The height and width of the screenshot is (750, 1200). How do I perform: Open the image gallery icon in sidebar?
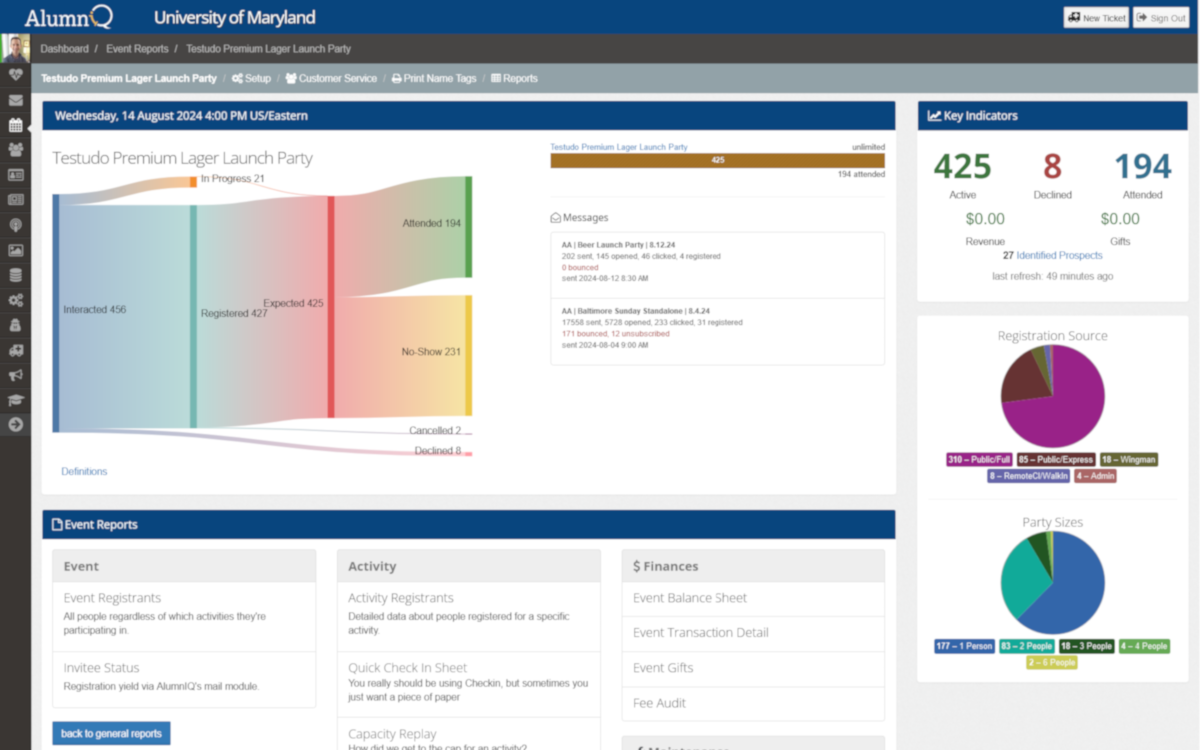[15, 250]
